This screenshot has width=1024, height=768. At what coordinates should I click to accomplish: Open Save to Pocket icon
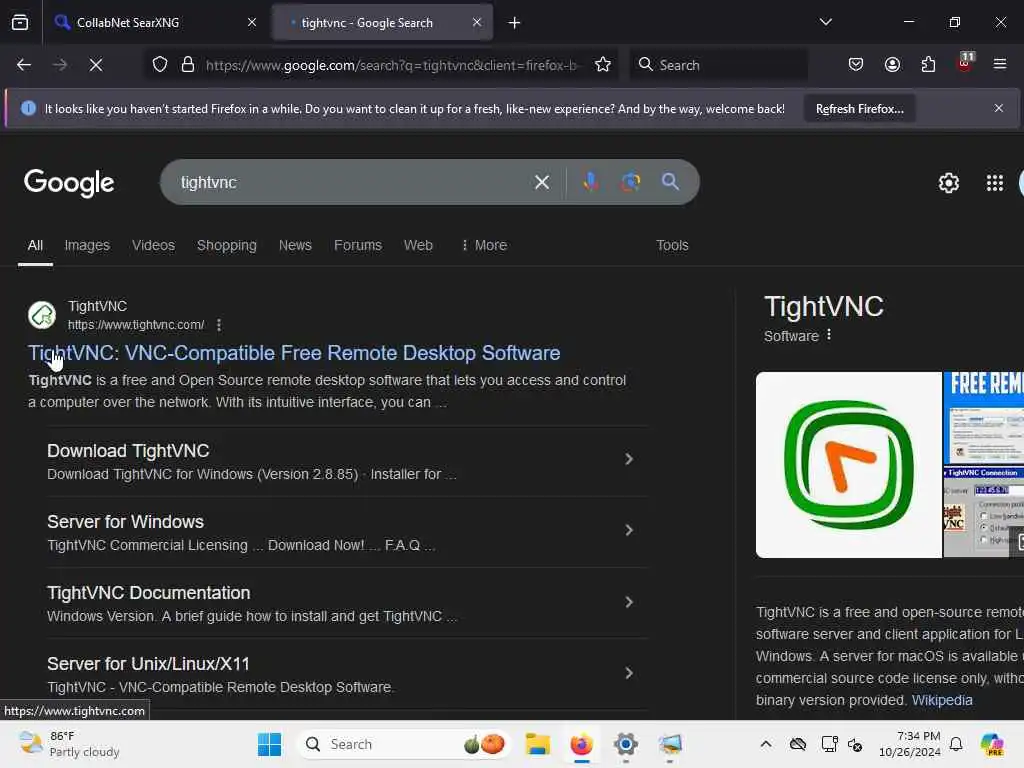[856, 65]
